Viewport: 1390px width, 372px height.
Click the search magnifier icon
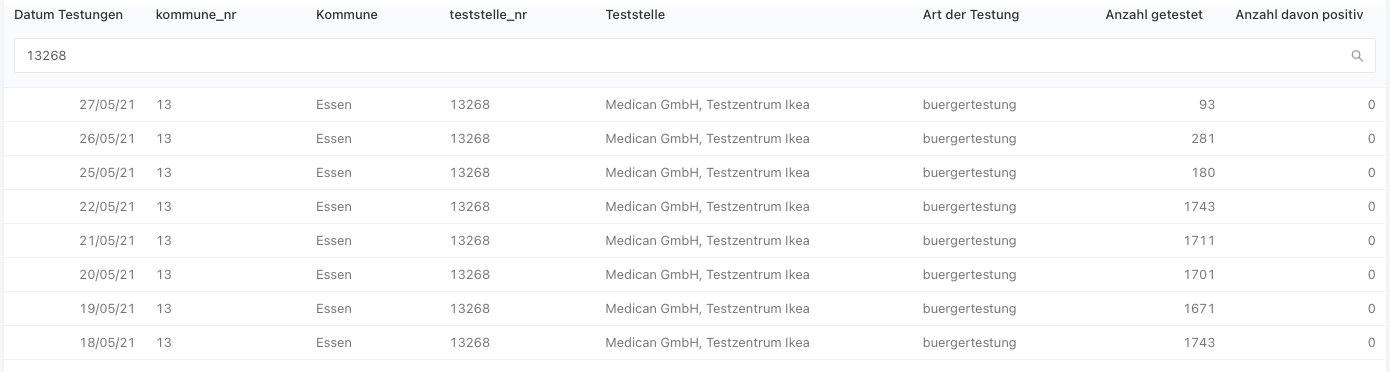point(1357,56)
